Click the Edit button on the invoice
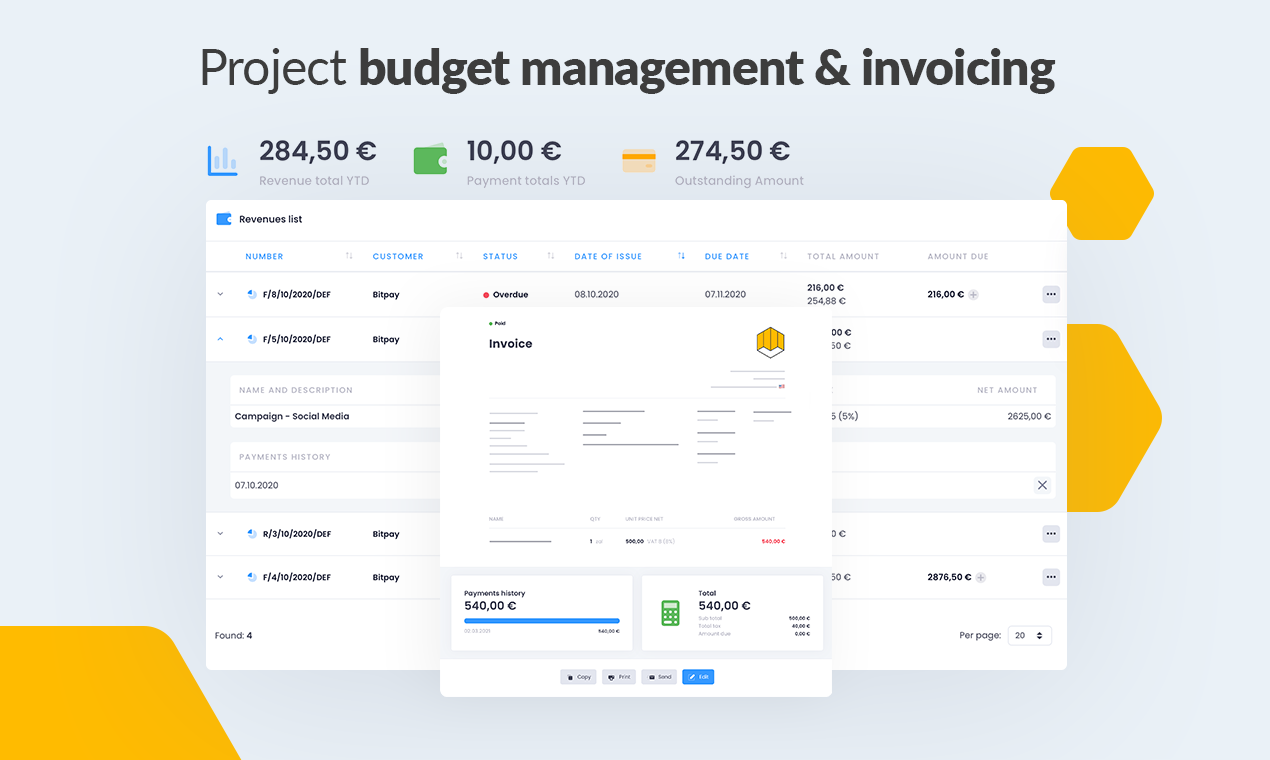This screenshot has height=760, width=1270. [698, 677]
